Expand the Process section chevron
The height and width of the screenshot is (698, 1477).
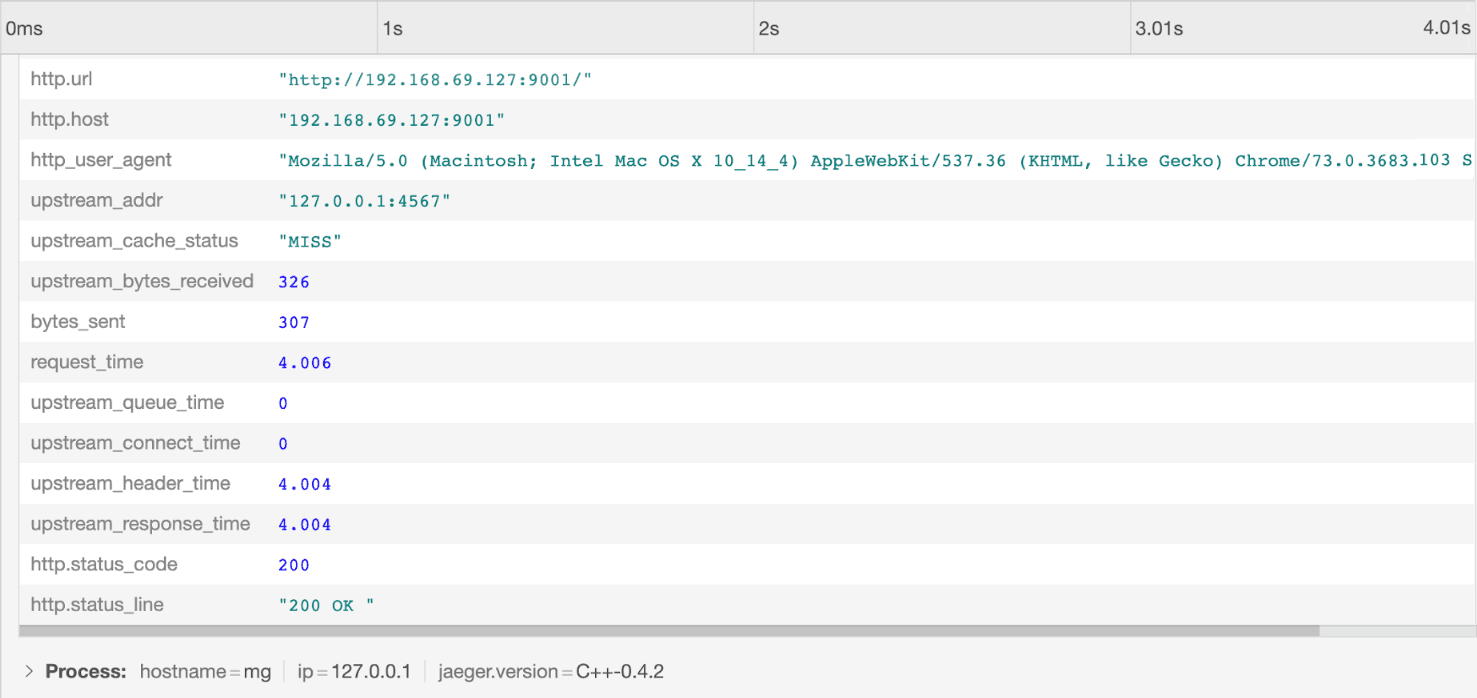point(29,671)
